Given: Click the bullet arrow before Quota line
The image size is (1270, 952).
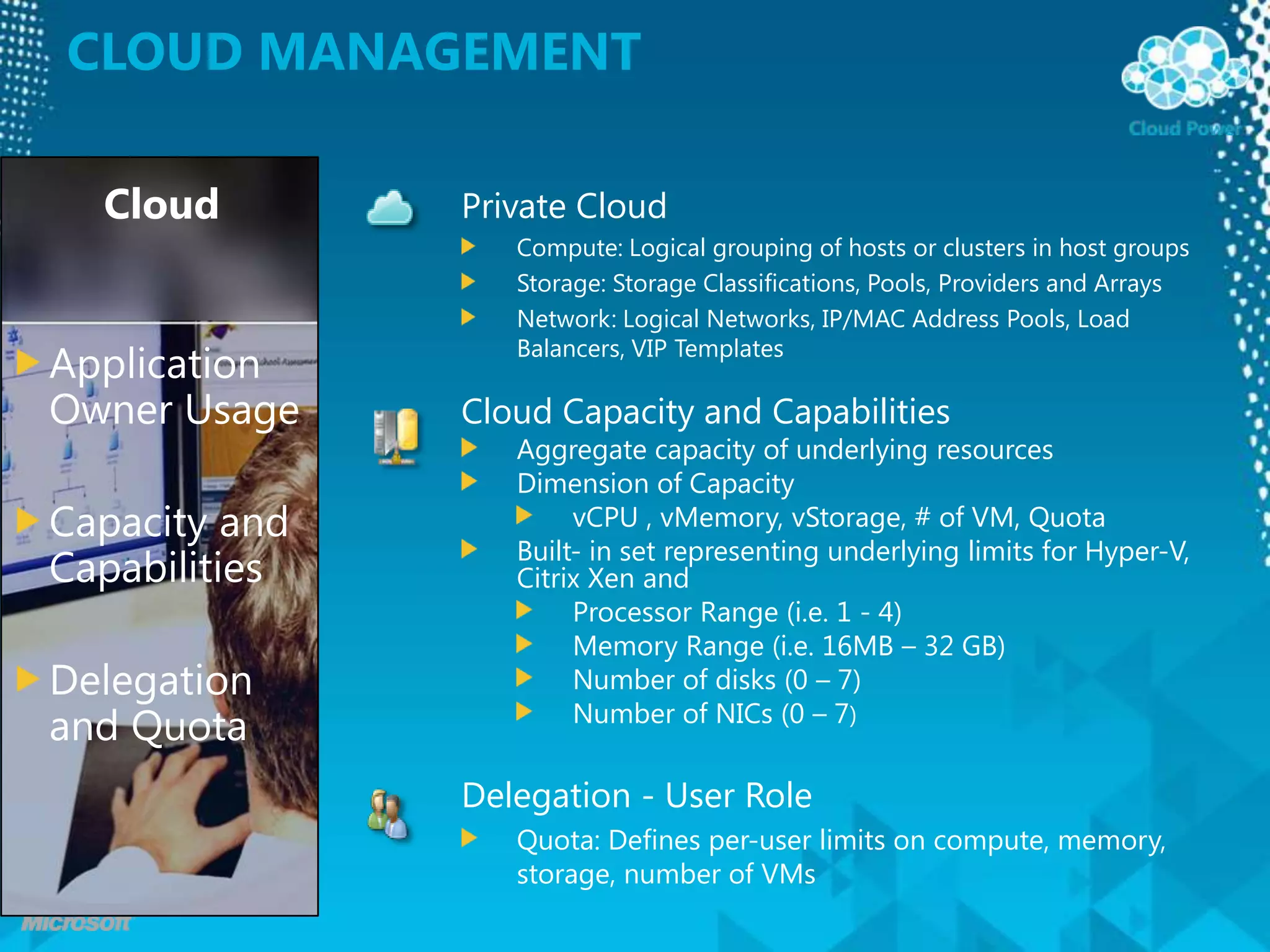Looking at the screenshot, I should coord(469,839).
